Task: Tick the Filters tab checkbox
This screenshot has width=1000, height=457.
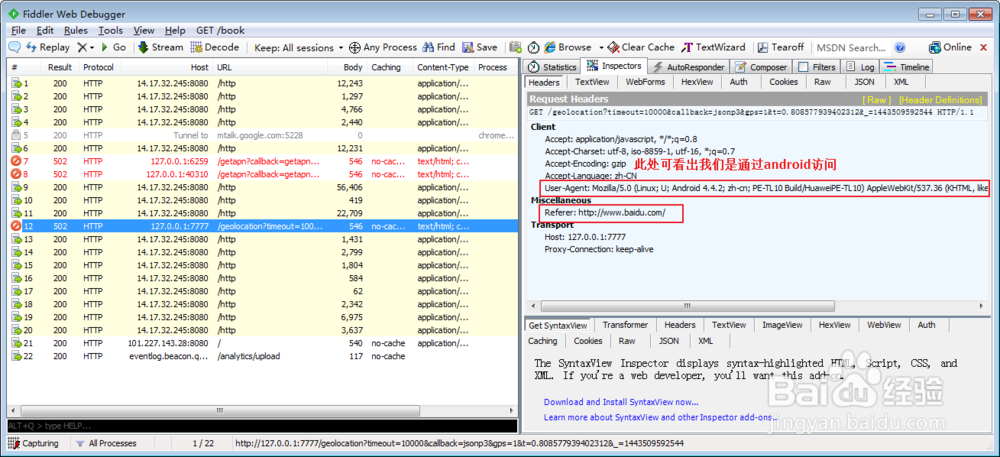Action: 804,67
